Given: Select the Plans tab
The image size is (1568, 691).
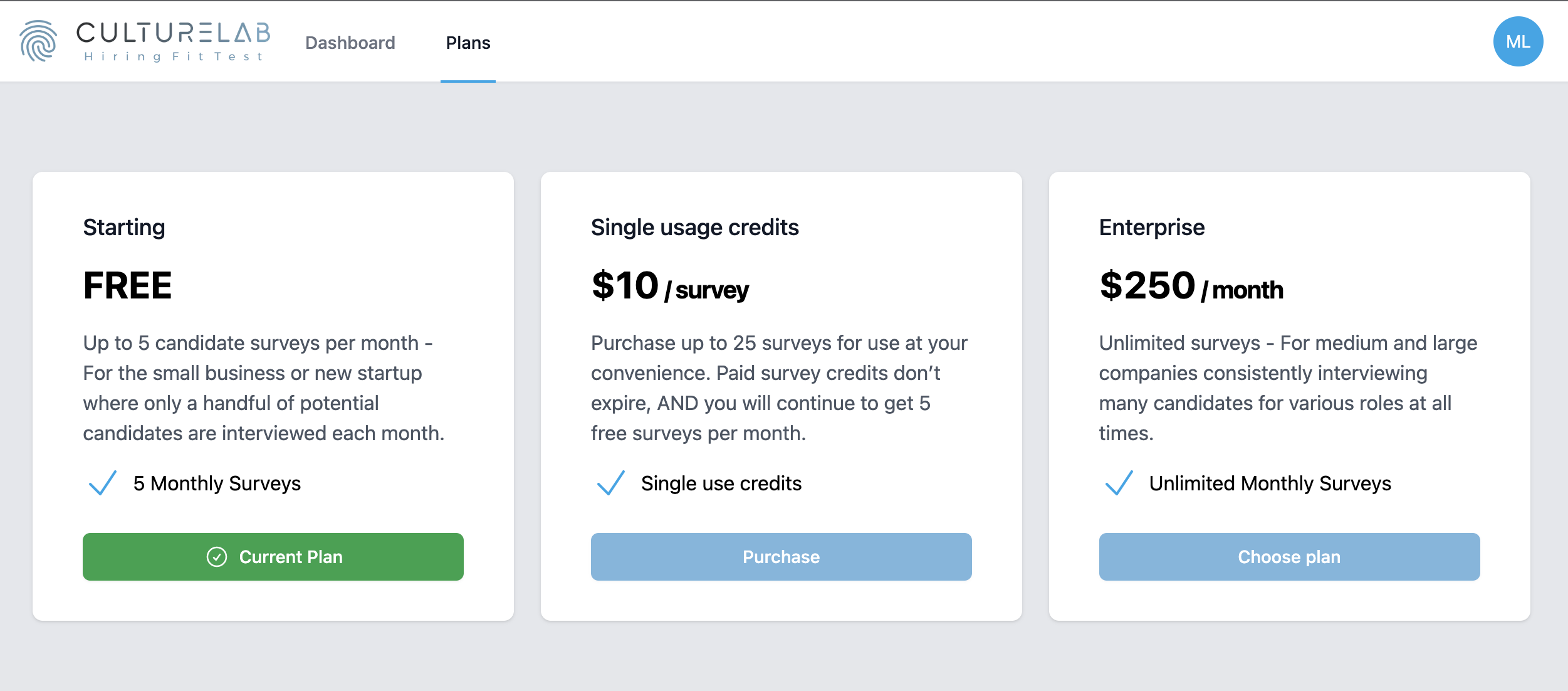Looking at the screenshot, I should (x=468, y=43).
